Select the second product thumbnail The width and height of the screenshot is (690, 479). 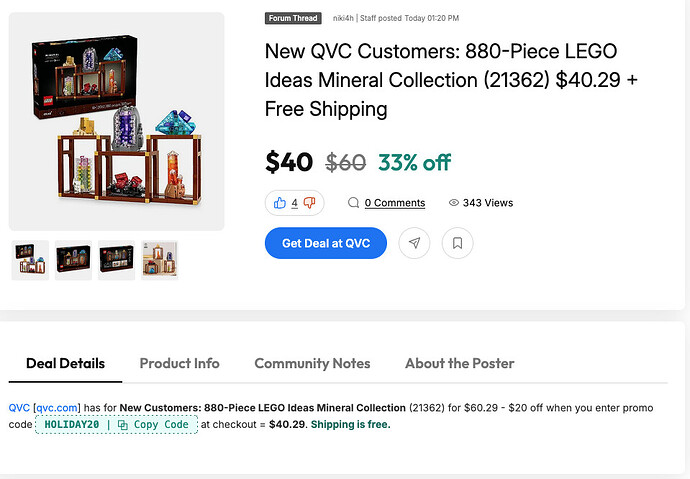click(x=73, y=260)
